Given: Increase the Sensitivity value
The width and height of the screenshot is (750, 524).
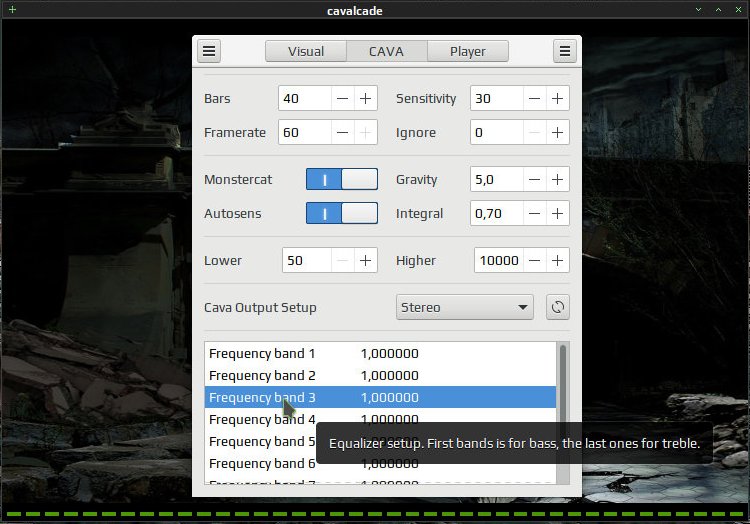Looking at the screenshot, I should [557, 98].
